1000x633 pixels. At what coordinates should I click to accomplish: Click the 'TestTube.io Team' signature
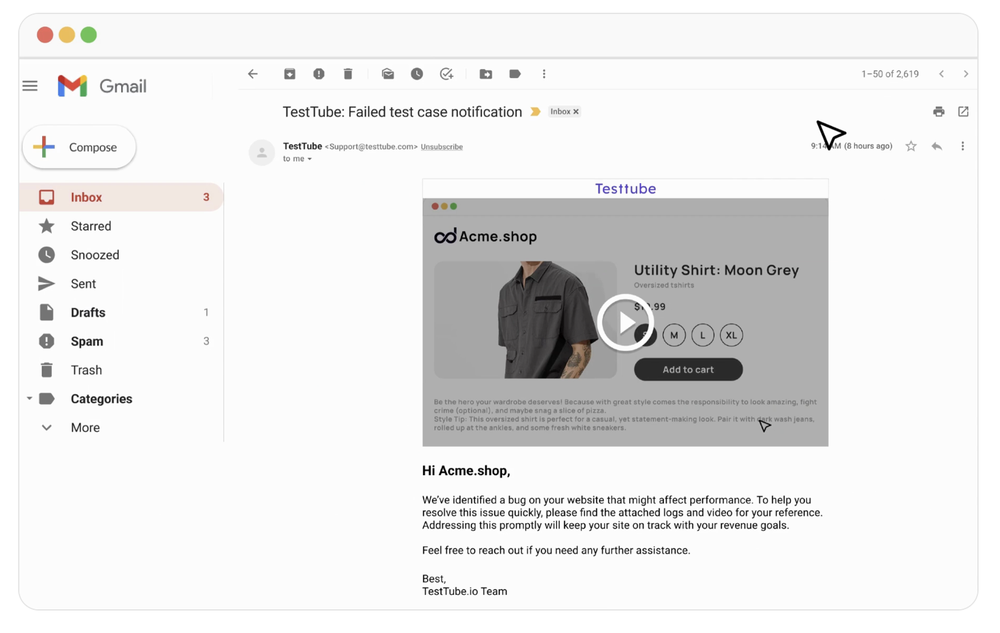465,591
